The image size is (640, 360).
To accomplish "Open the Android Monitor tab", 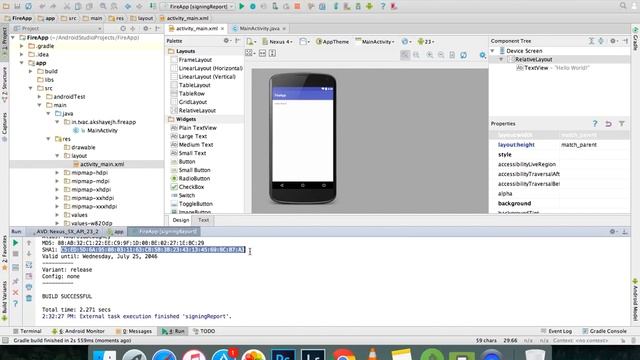I will pyautogui.click(x=78, y=331).
